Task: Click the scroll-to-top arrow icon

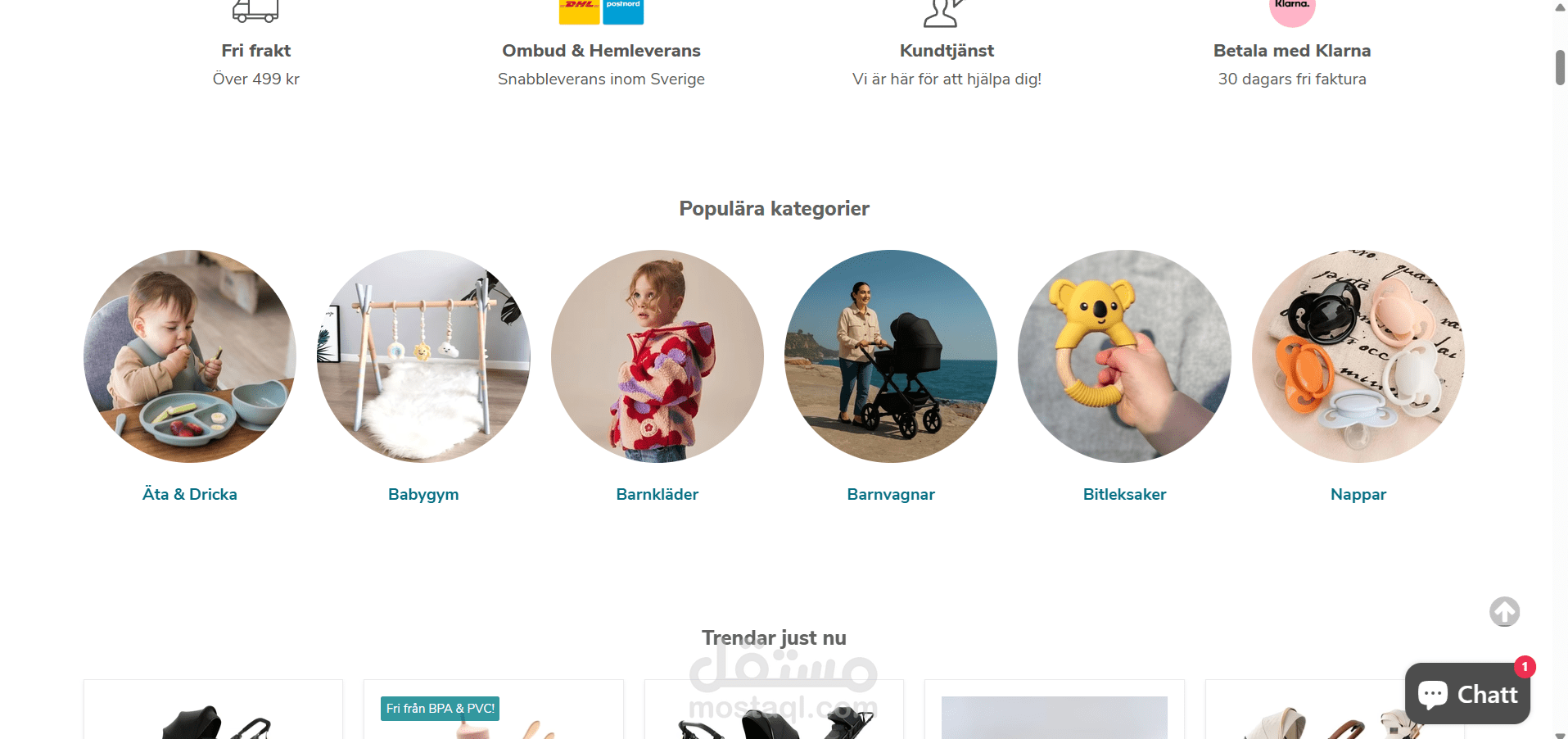Action: (1504, 611)
